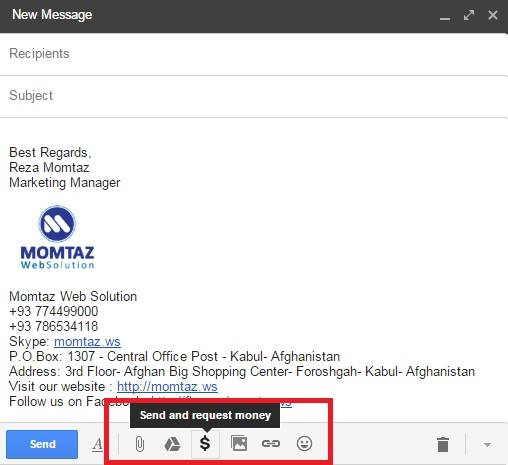Viewport: 508px width, 465px height.
Task: Pop out compose window to full-screen
Action: point(469,15)
